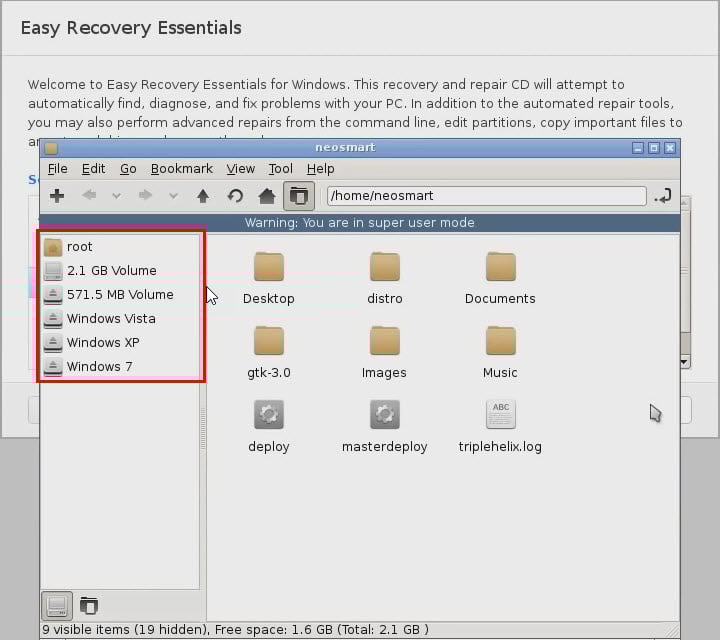This screenshot has height=640, width=720.
Task: Click the eject icon beside Windows XP
Action: (53, 342)
